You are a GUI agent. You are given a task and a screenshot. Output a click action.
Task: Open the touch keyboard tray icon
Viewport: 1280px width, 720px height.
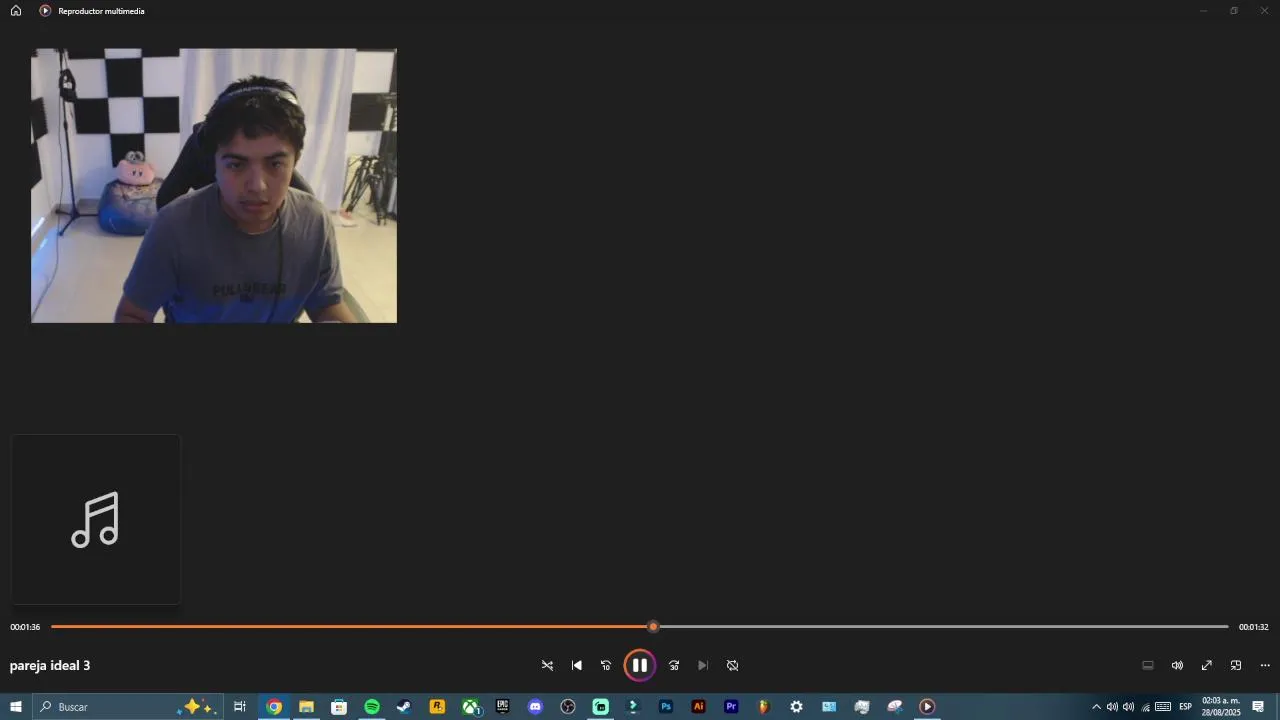coord(1163,707)
